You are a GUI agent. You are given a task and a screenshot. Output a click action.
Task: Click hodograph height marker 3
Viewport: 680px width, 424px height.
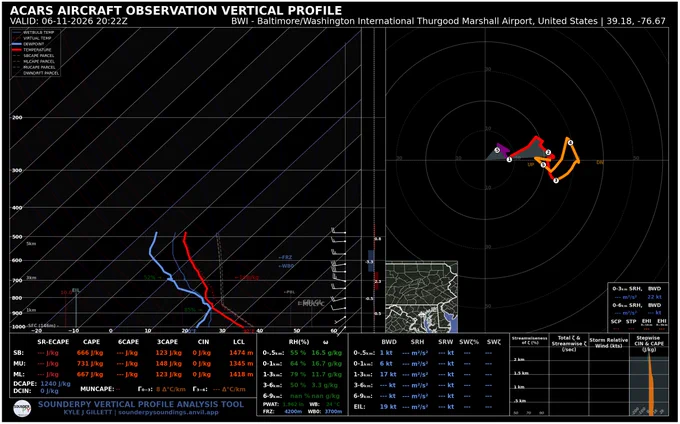click(x=556, y=180)
